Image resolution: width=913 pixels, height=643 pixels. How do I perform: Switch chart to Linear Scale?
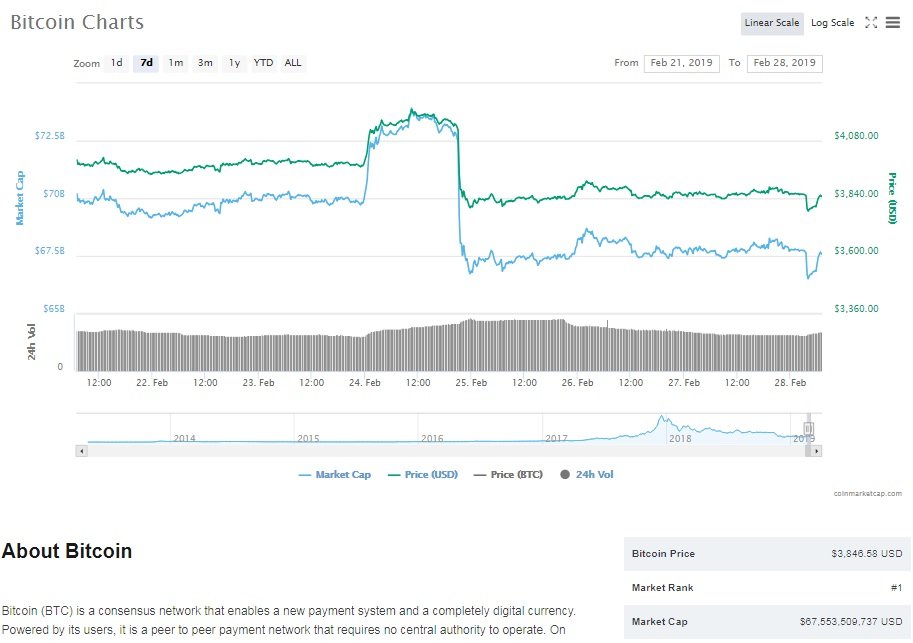point(772,23)
